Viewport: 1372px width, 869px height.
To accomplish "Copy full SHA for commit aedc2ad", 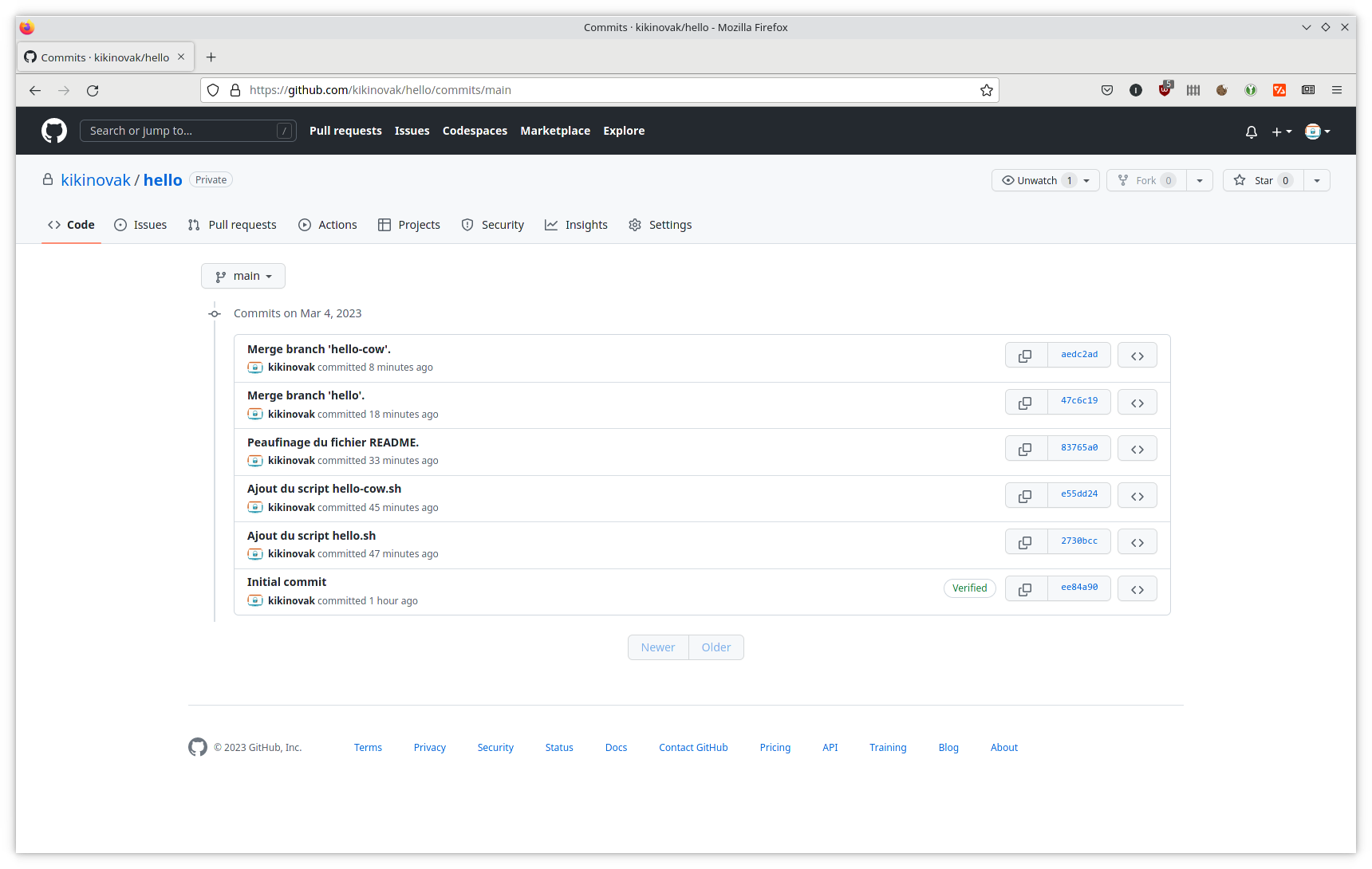I will (x=1026, y=356).
